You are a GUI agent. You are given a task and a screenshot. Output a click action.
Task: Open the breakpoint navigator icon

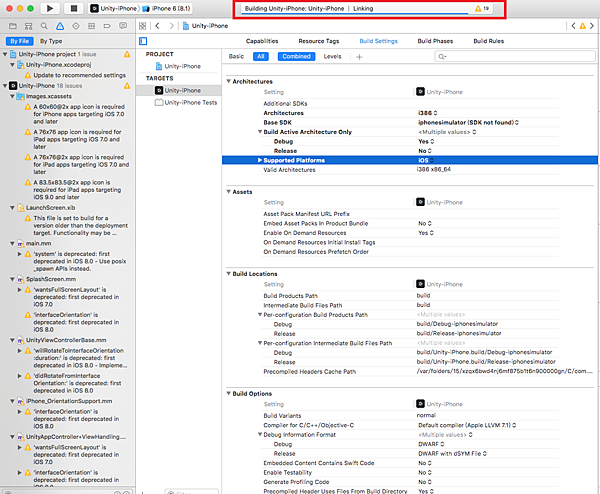(x=107, y=26)
